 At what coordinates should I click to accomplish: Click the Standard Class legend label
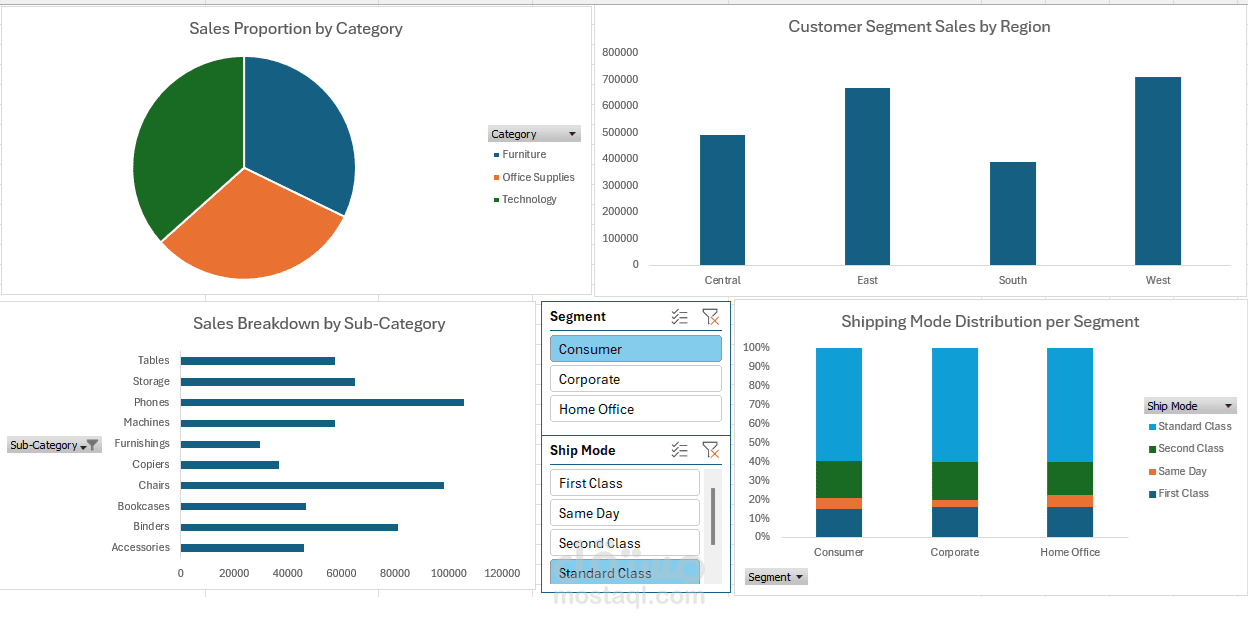click(1195, 427)
